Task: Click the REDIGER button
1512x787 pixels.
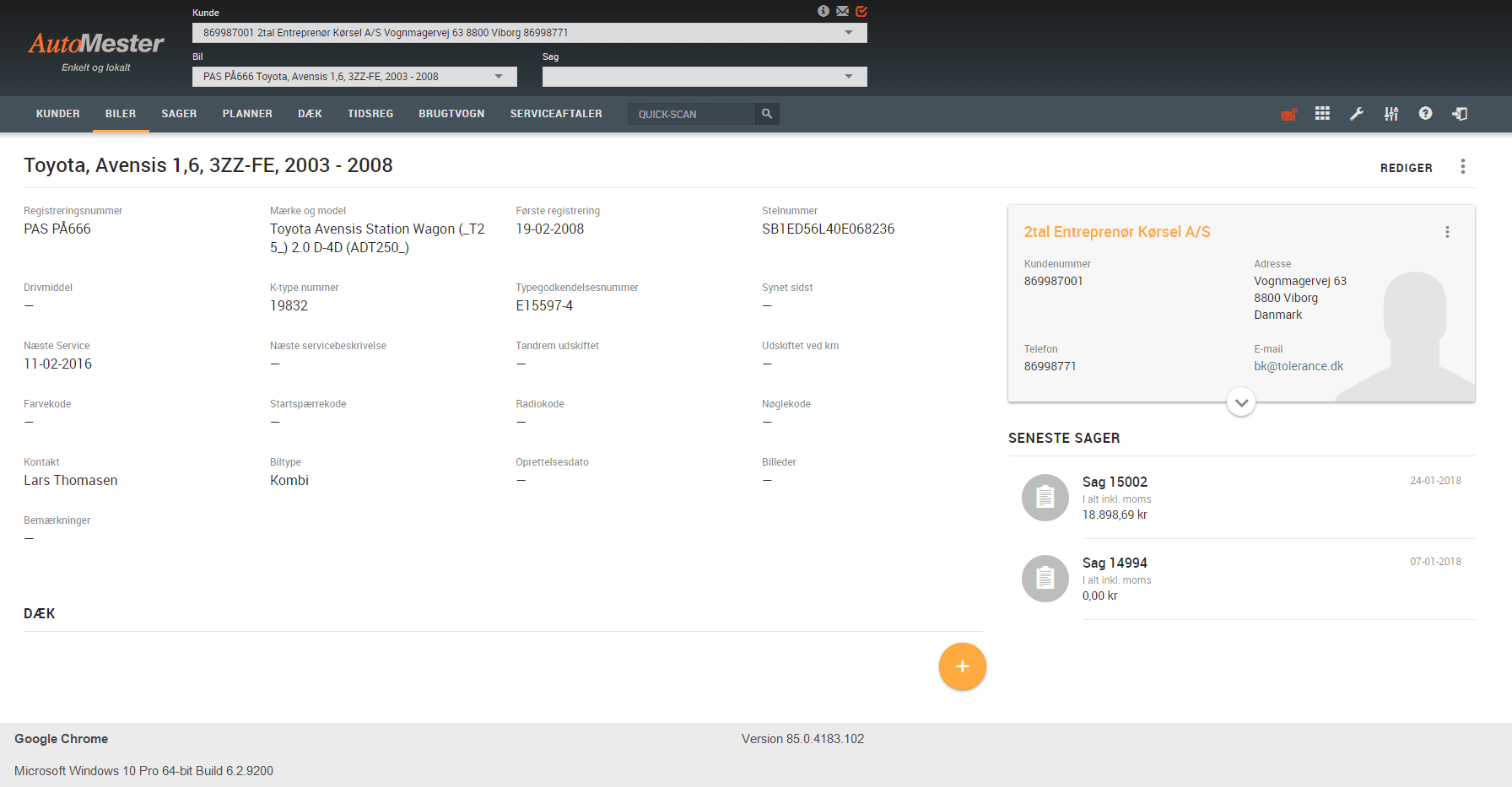Action: 1406,168
